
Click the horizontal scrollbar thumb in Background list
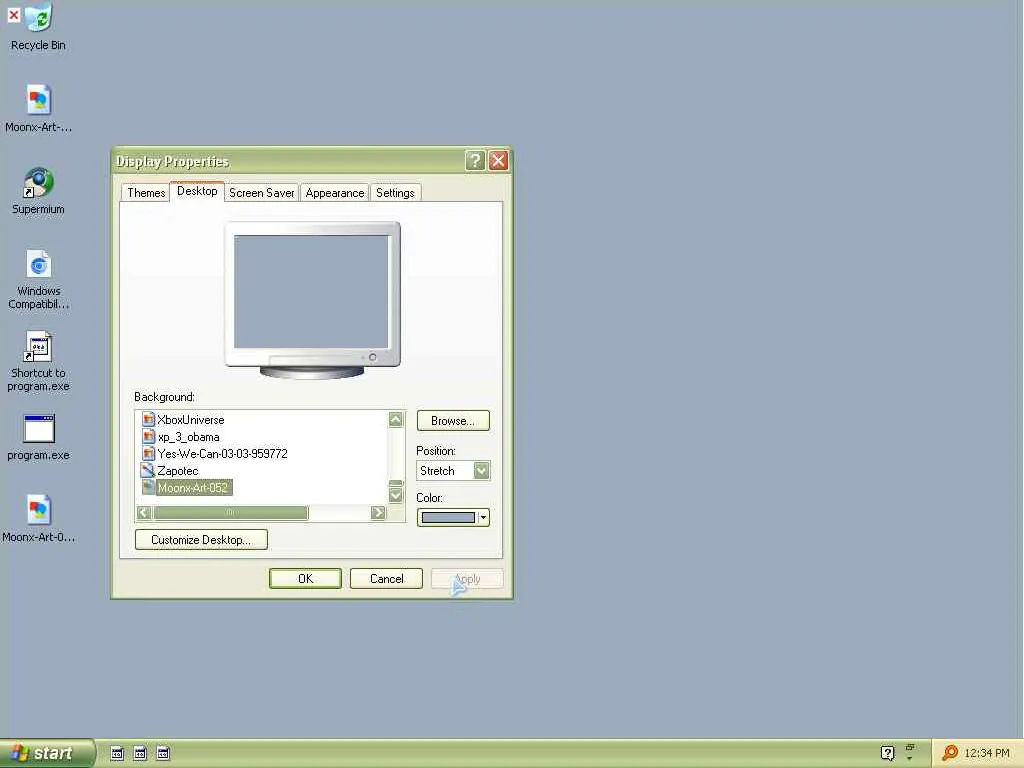(231, 513)
